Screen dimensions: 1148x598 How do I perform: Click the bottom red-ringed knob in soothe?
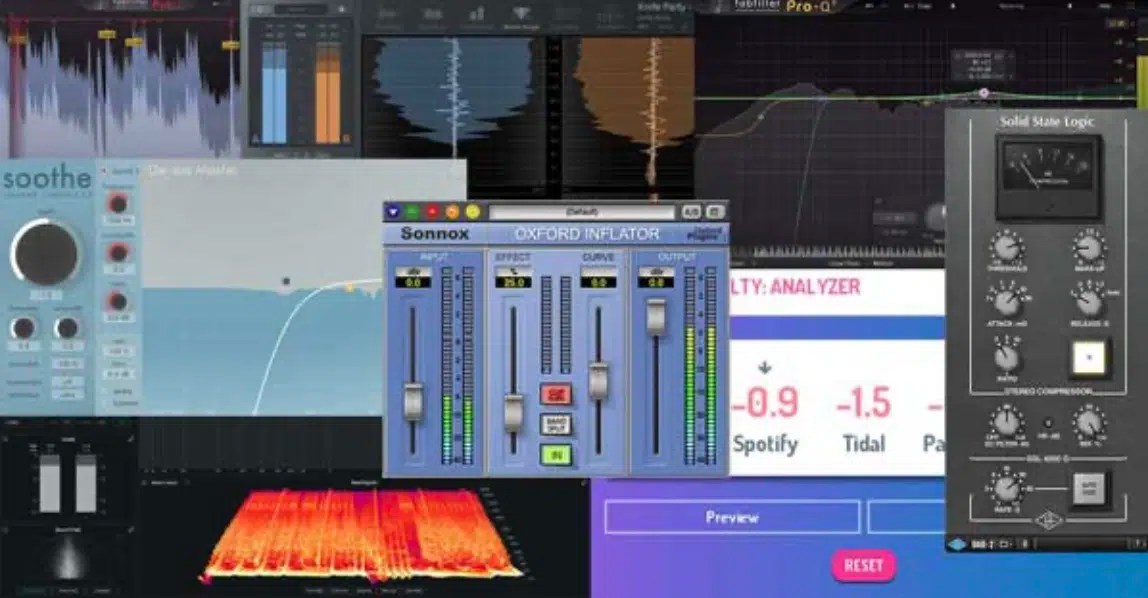click(117, 302)
